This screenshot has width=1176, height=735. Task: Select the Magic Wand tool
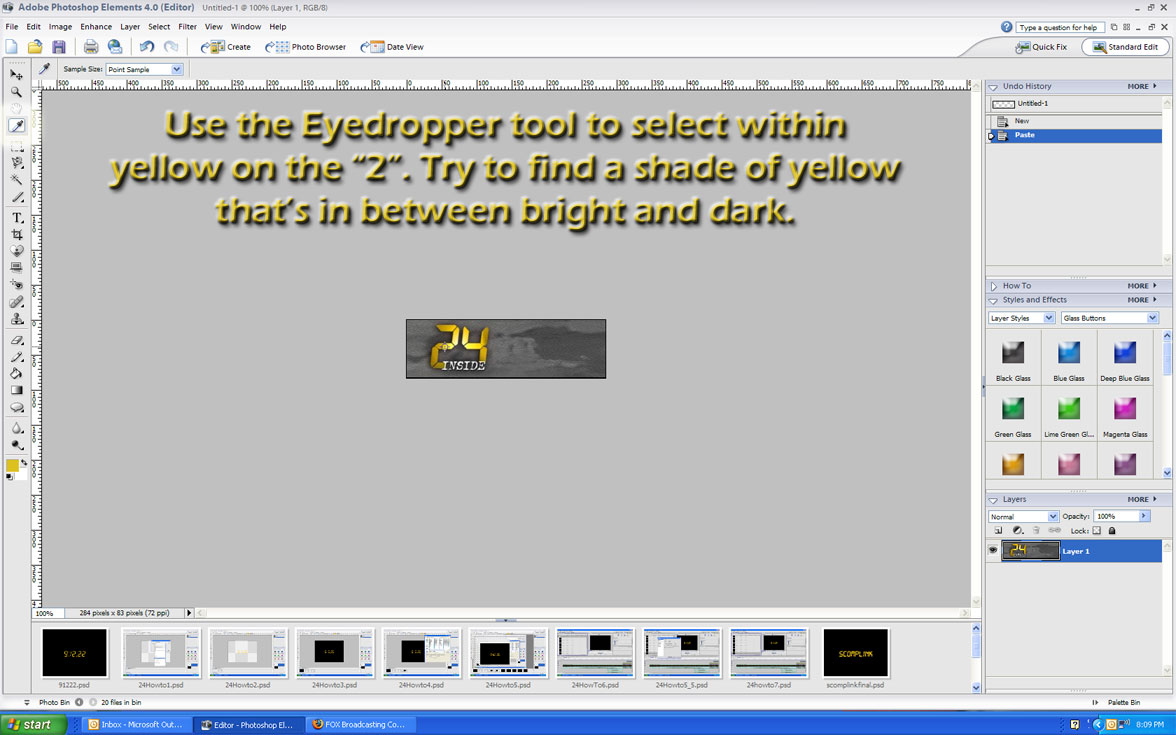tap(16, 180)
